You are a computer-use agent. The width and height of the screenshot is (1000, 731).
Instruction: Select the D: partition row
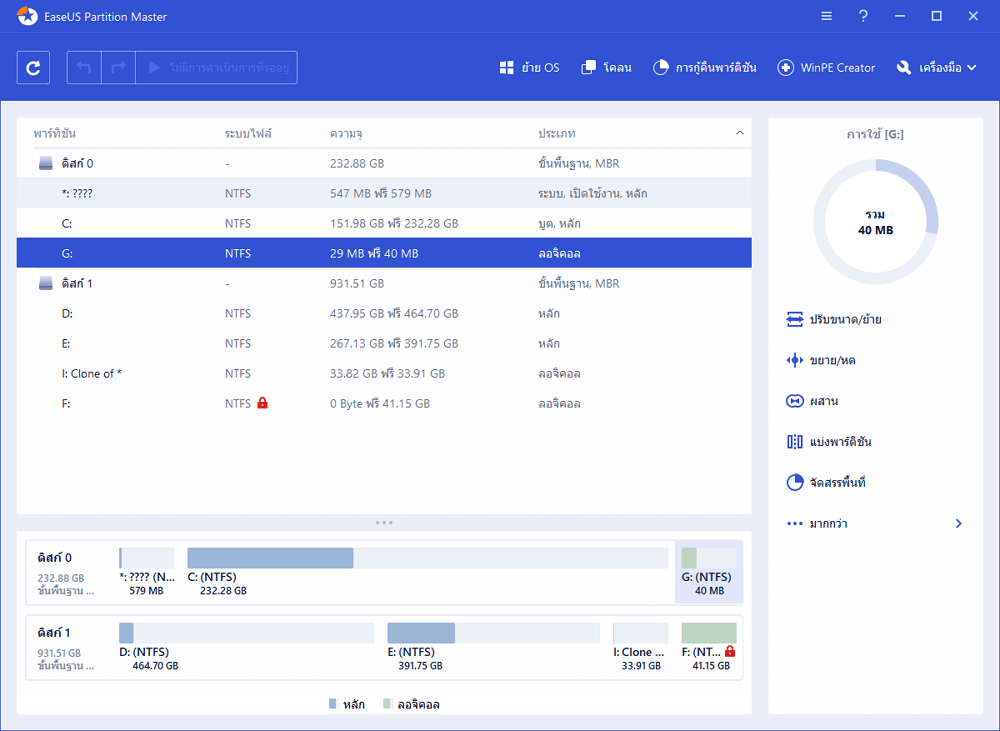point(384,313)
